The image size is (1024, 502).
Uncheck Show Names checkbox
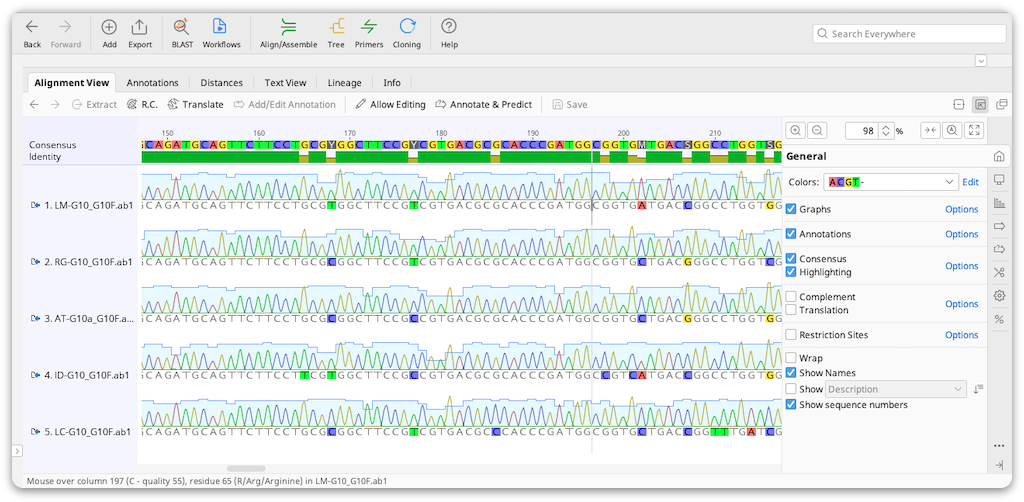point(791,373)
